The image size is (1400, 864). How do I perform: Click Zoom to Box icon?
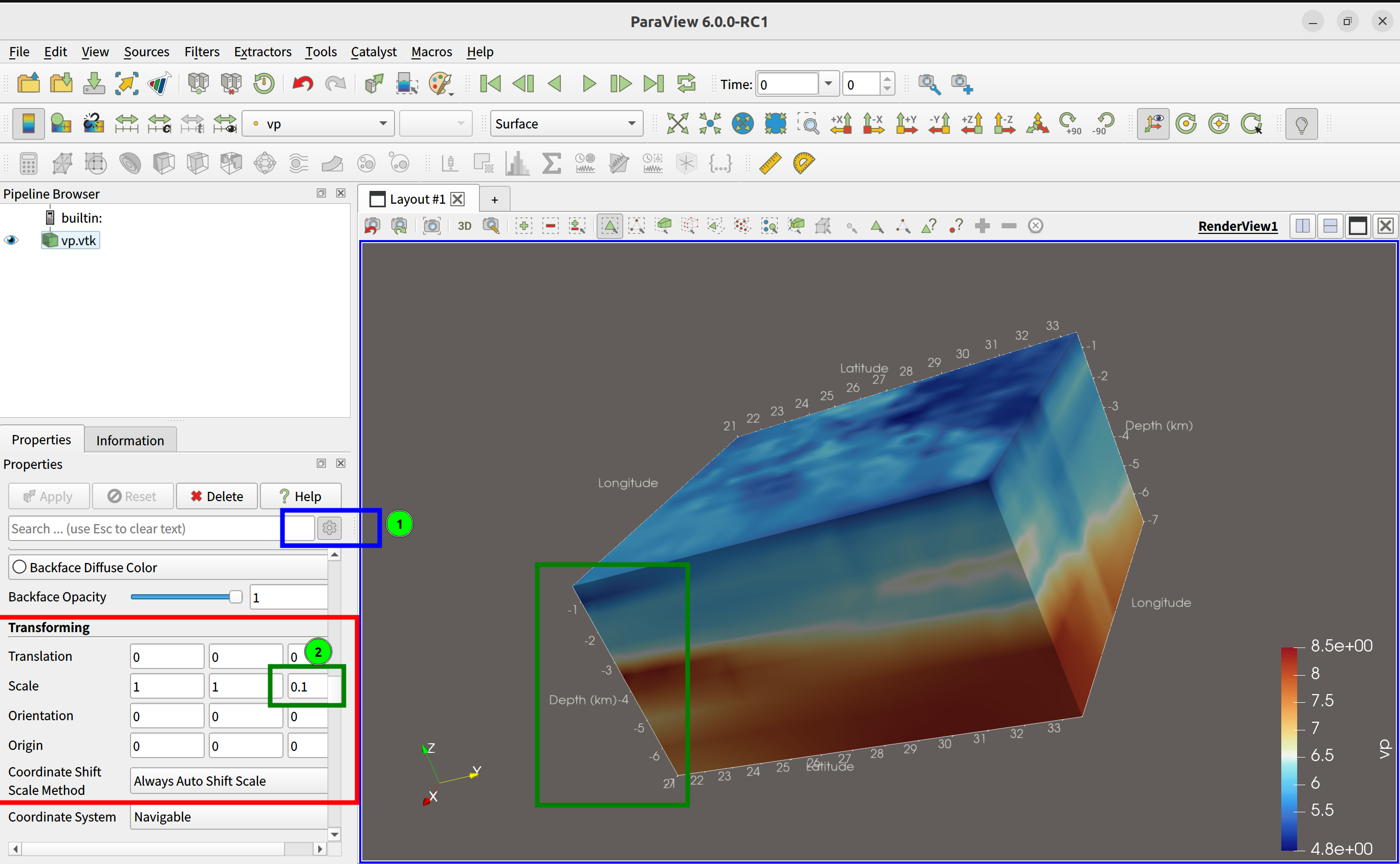(808, 124)
